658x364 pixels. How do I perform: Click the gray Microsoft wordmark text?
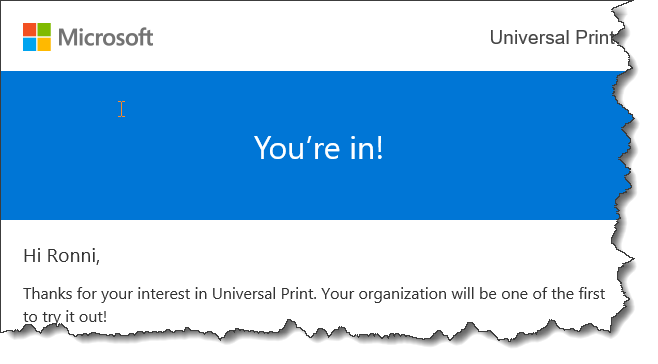(x=105, y=37)
